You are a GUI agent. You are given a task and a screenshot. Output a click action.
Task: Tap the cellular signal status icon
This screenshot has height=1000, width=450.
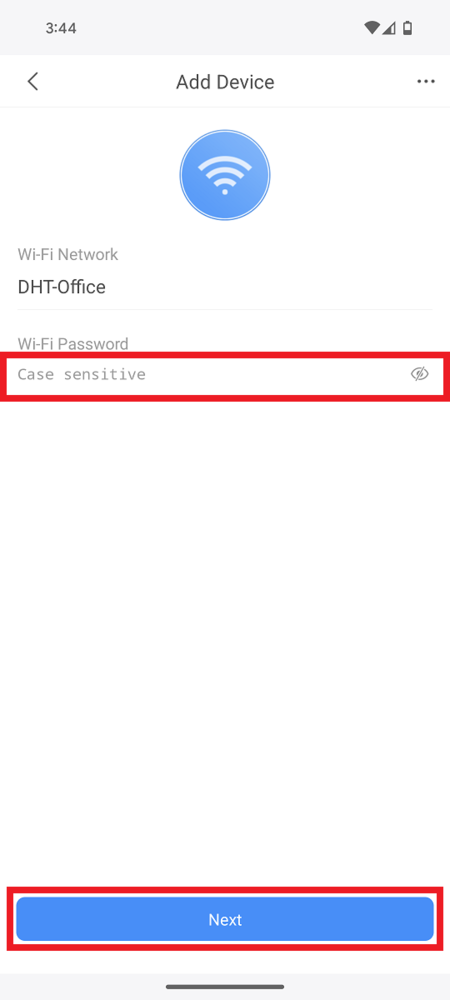[389, 28]
